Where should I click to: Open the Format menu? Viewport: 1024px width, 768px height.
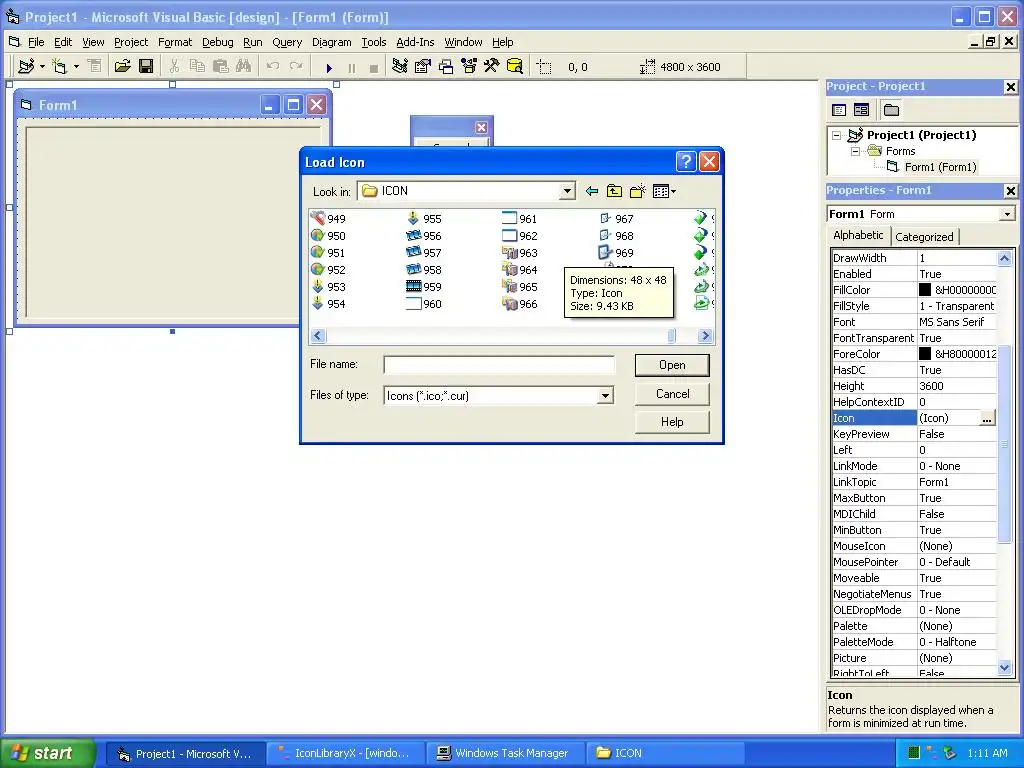[175, 42]
